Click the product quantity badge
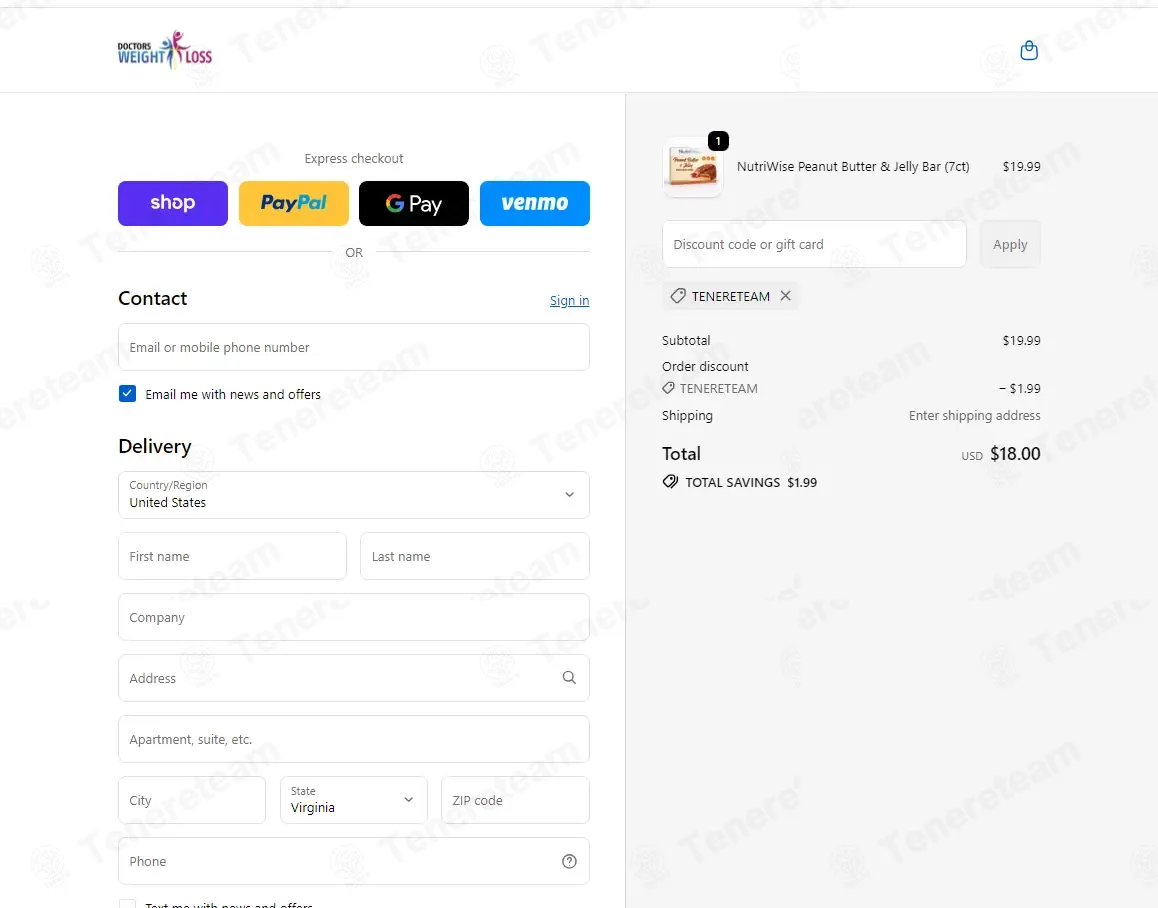 718,140
